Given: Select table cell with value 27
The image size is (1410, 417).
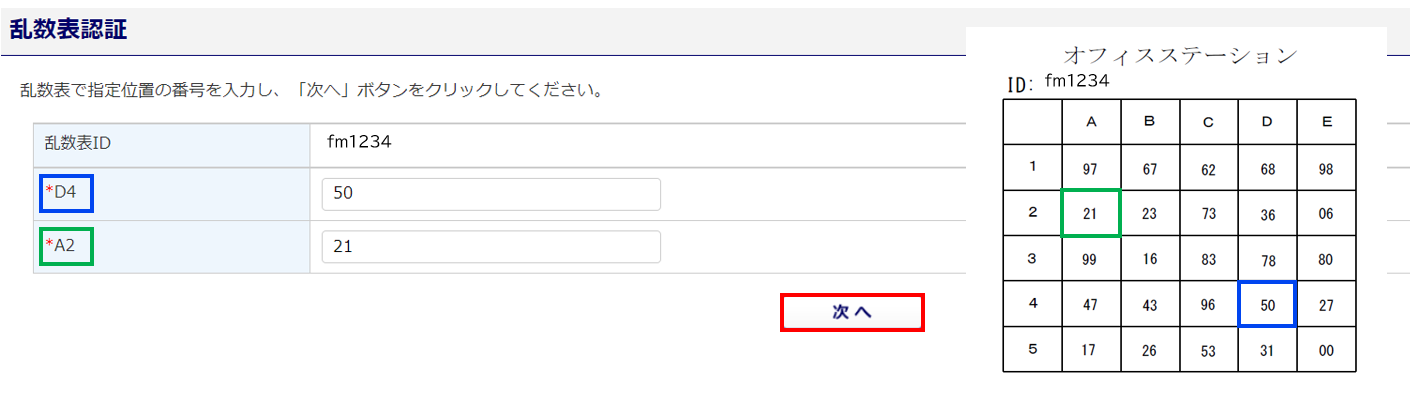Looking at the screenshot, I should (1326, 305).
